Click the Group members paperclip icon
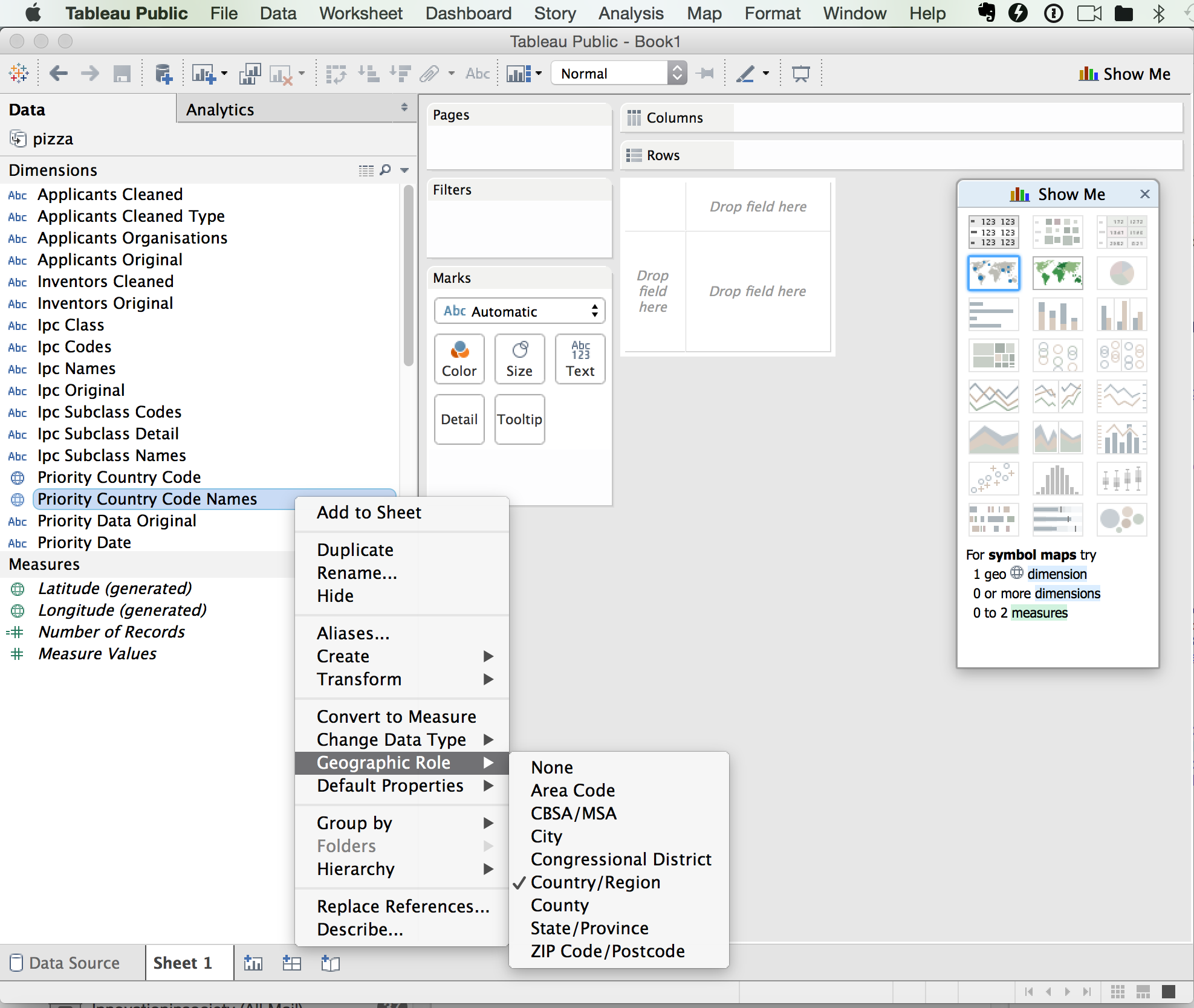Image resolution: width=1194 pixels, height=1008 pixels. (429, 74)
